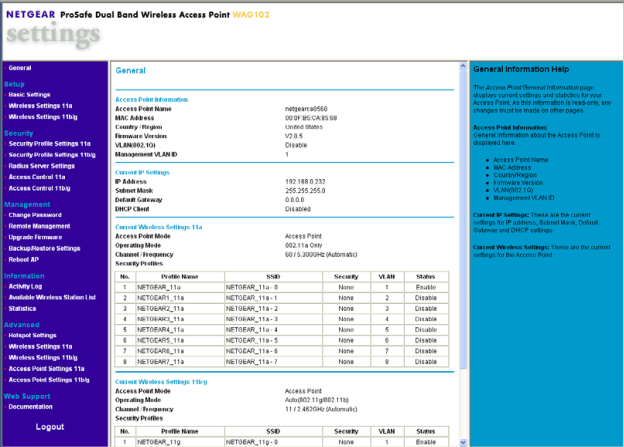Open Available Wireless Station List
This screenshot has width=624, height=447.
point(52,297)
